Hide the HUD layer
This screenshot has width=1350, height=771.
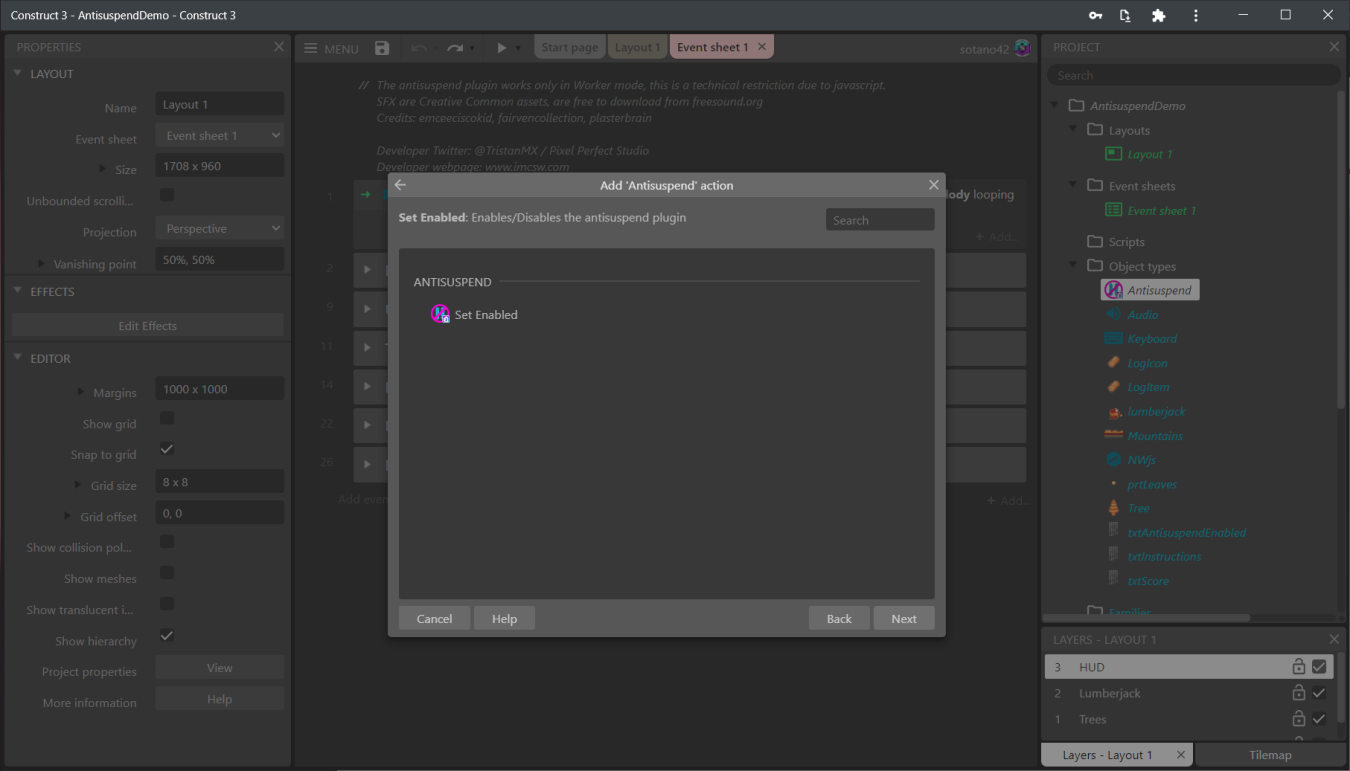[x=1318, y=666]
